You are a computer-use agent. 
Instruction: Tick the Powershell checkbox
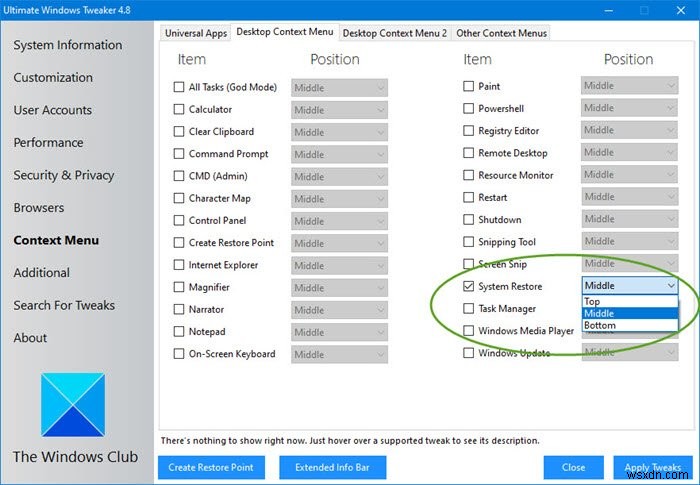tap(468, 108)
